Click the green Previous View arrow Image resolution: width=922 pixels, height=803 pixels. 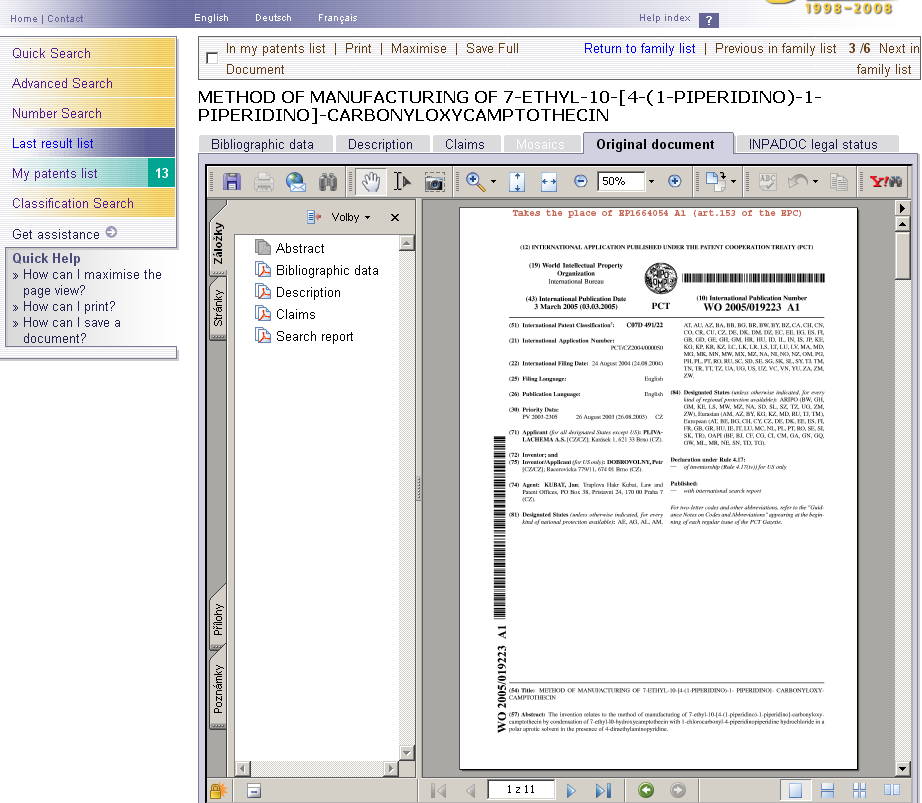point(646,790)
